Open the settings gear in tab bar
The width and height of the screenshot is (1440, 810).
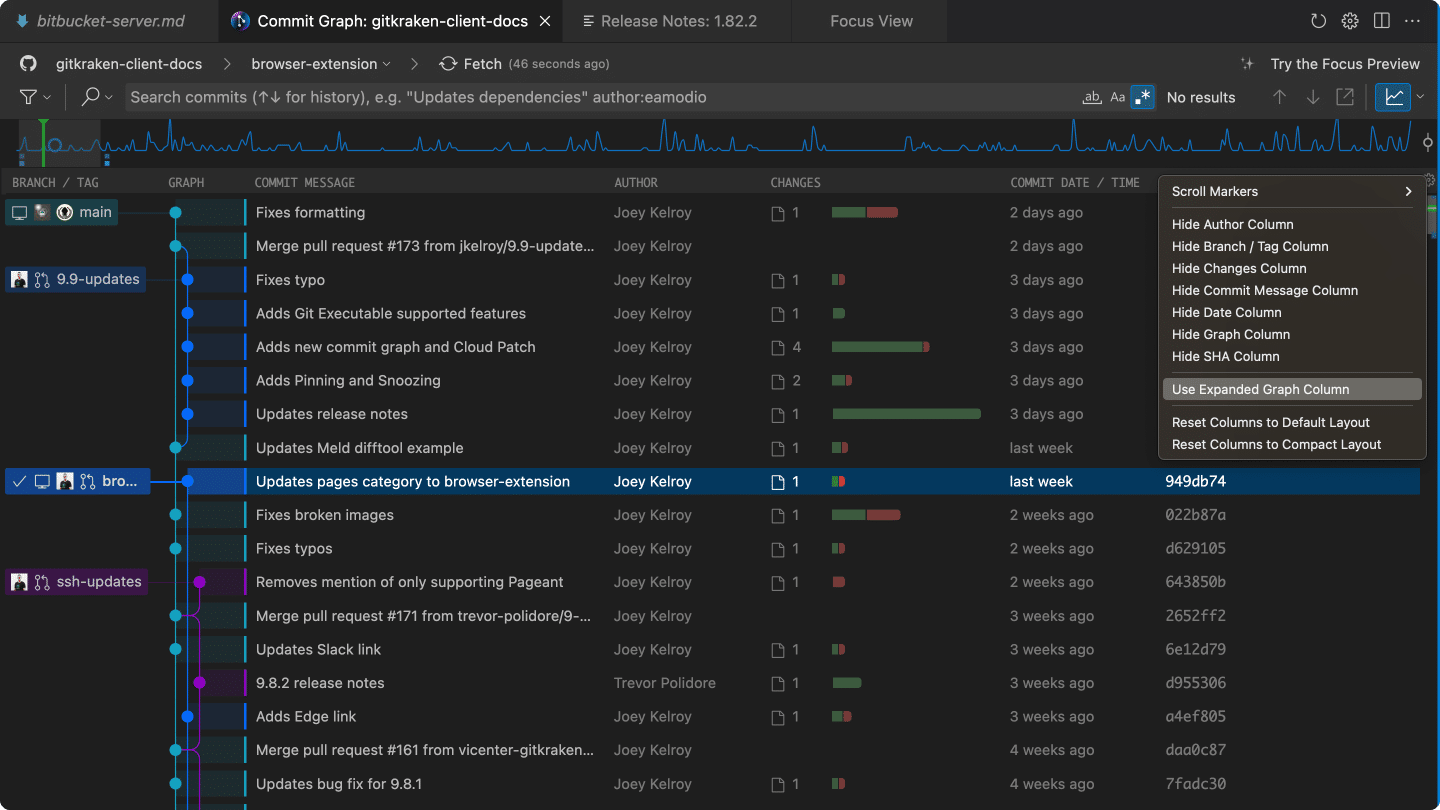pyautogui.click(x=1350, y=21)
